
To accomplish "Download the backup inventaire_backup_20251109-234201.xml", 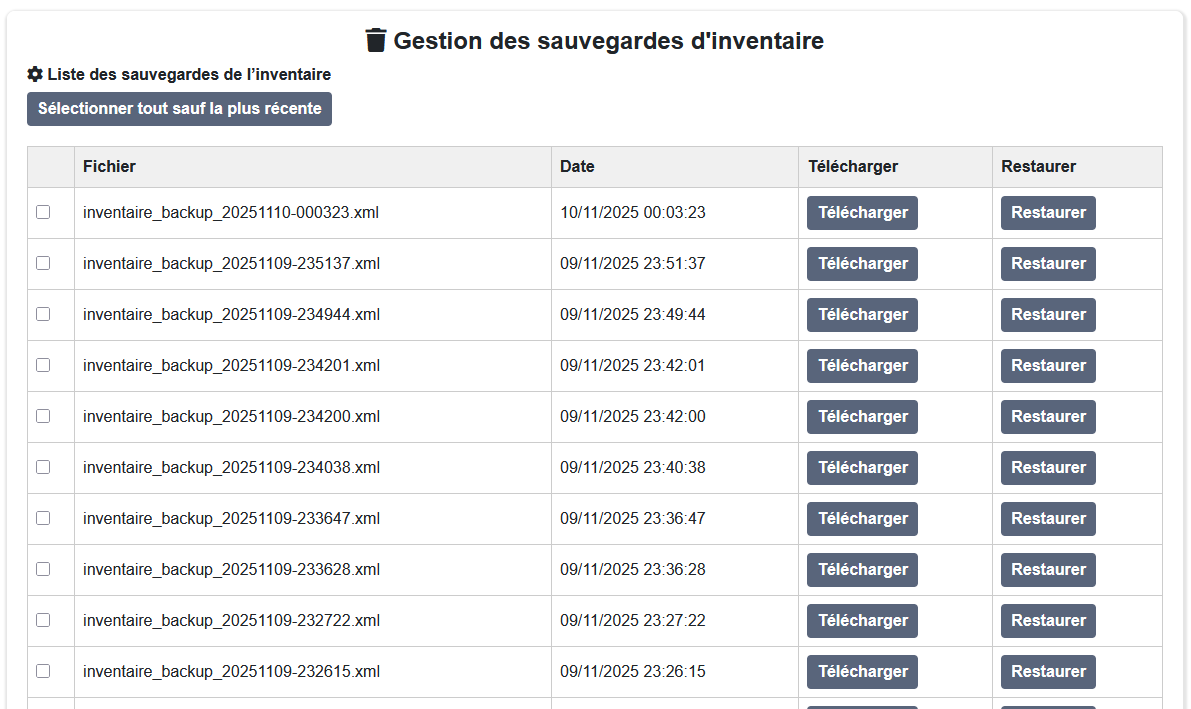I will 861,365.
